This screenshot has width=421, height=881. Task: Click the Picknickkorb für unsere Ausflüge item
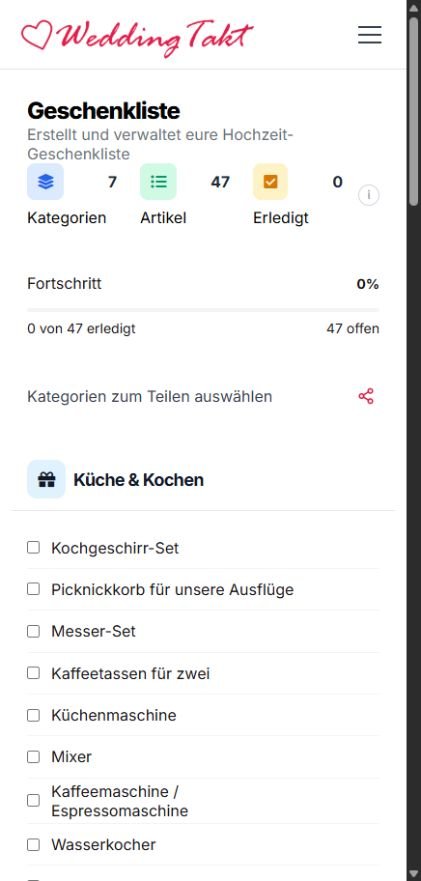click(x=172, y=589)
